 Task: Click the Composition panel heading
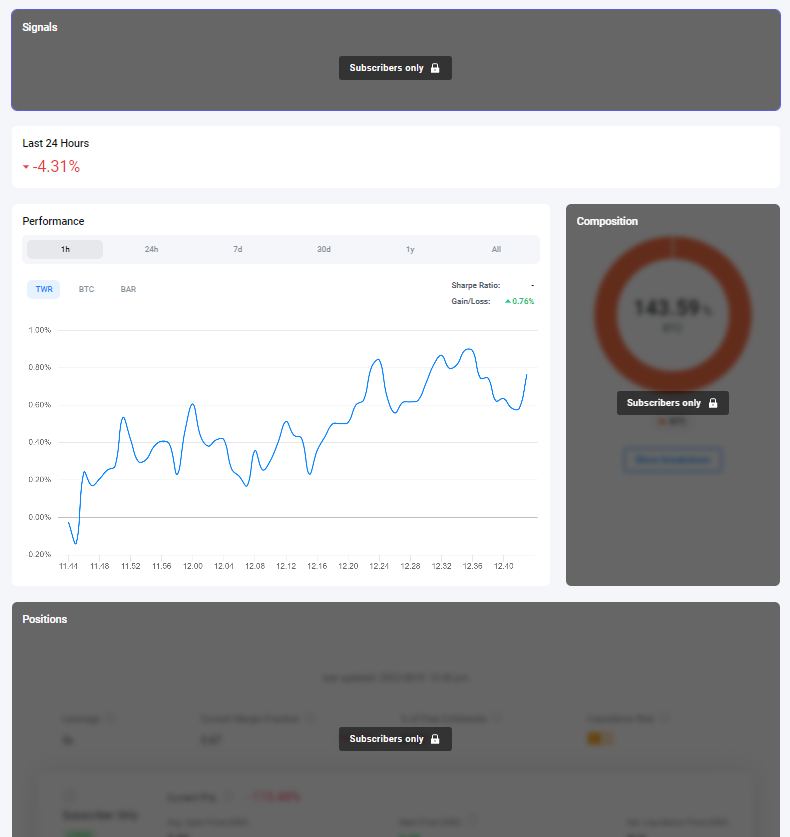[607, 221]
